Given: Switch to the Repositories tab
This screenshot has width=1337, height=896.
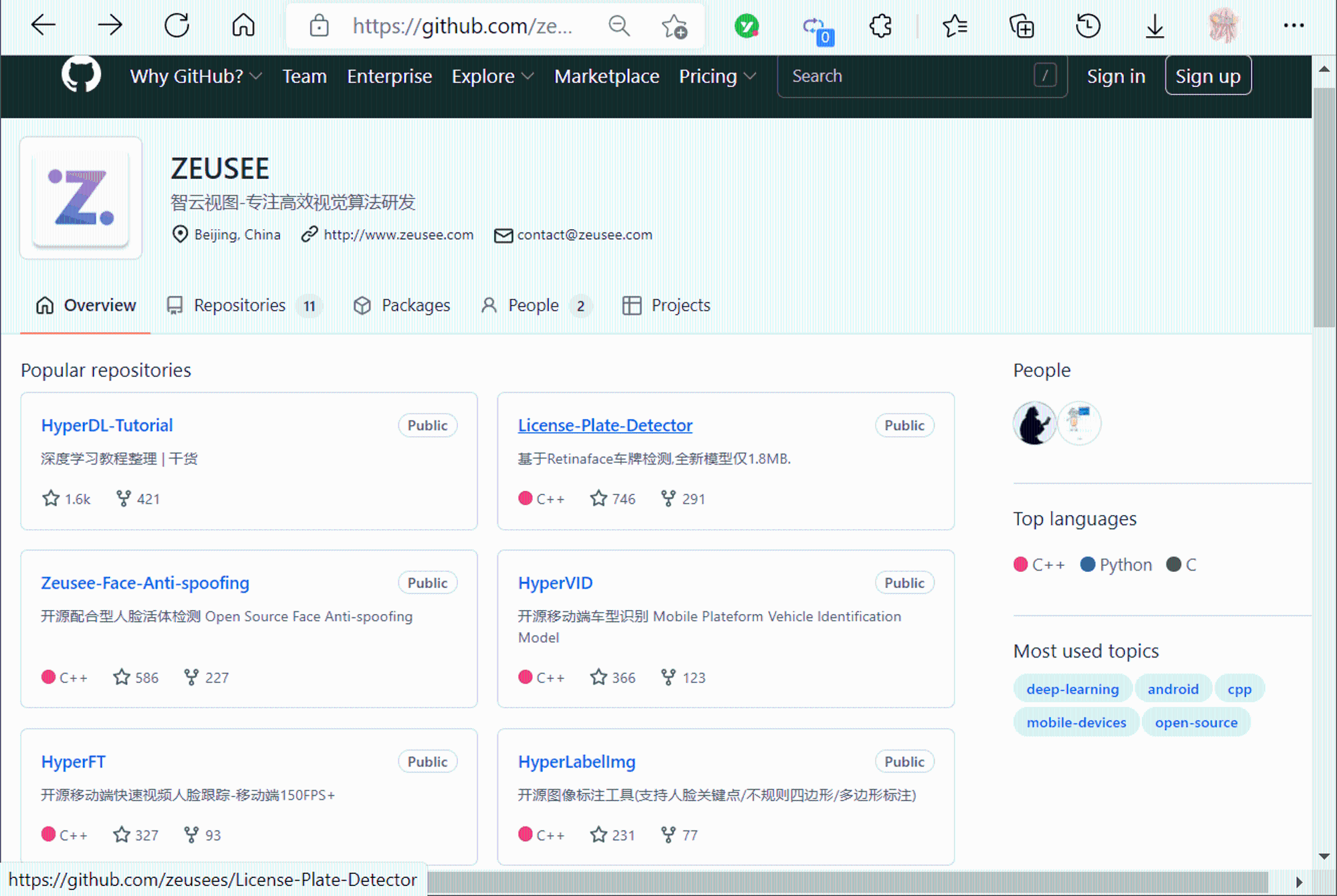Looking at the screenshot, I should coord(244,305).
